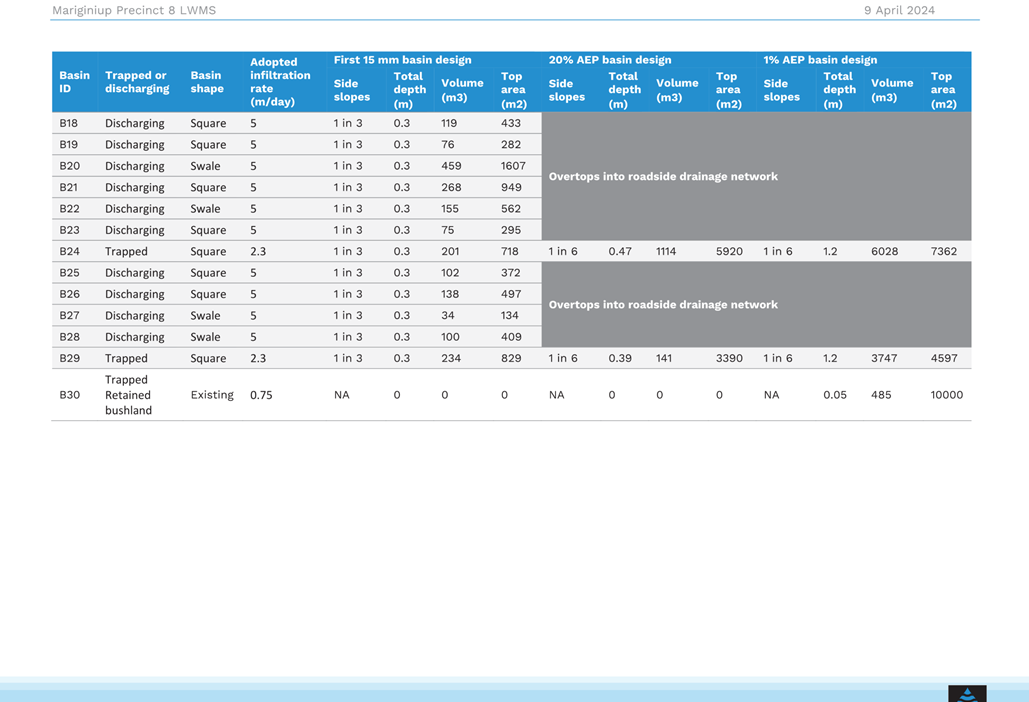Click the date '9 April 2024'
Screen dimensions: 1029x702
[899, 10]
